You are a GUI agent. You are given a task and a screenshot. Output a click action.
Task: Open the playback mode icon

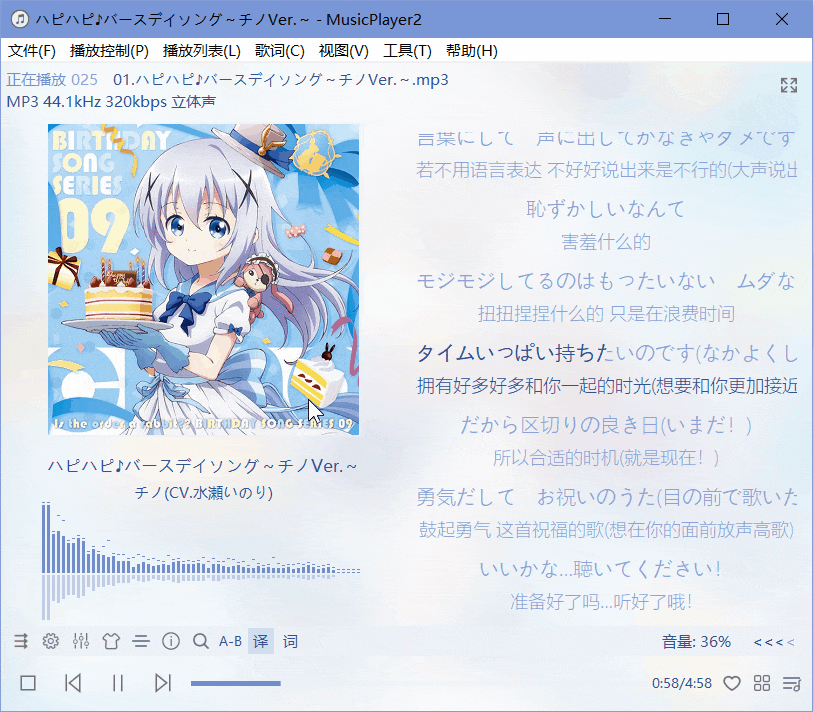pos(20,641)
